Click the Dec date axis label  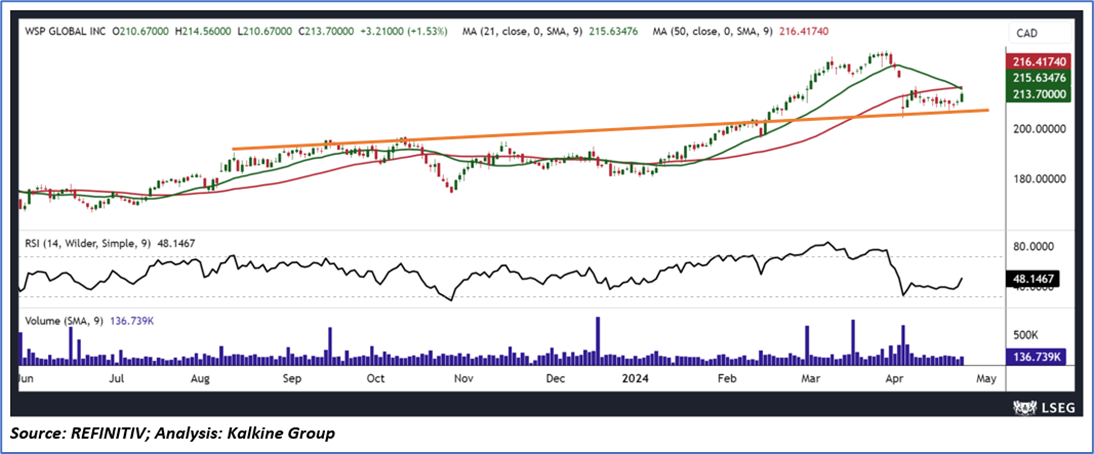click(x=555, y=379)
